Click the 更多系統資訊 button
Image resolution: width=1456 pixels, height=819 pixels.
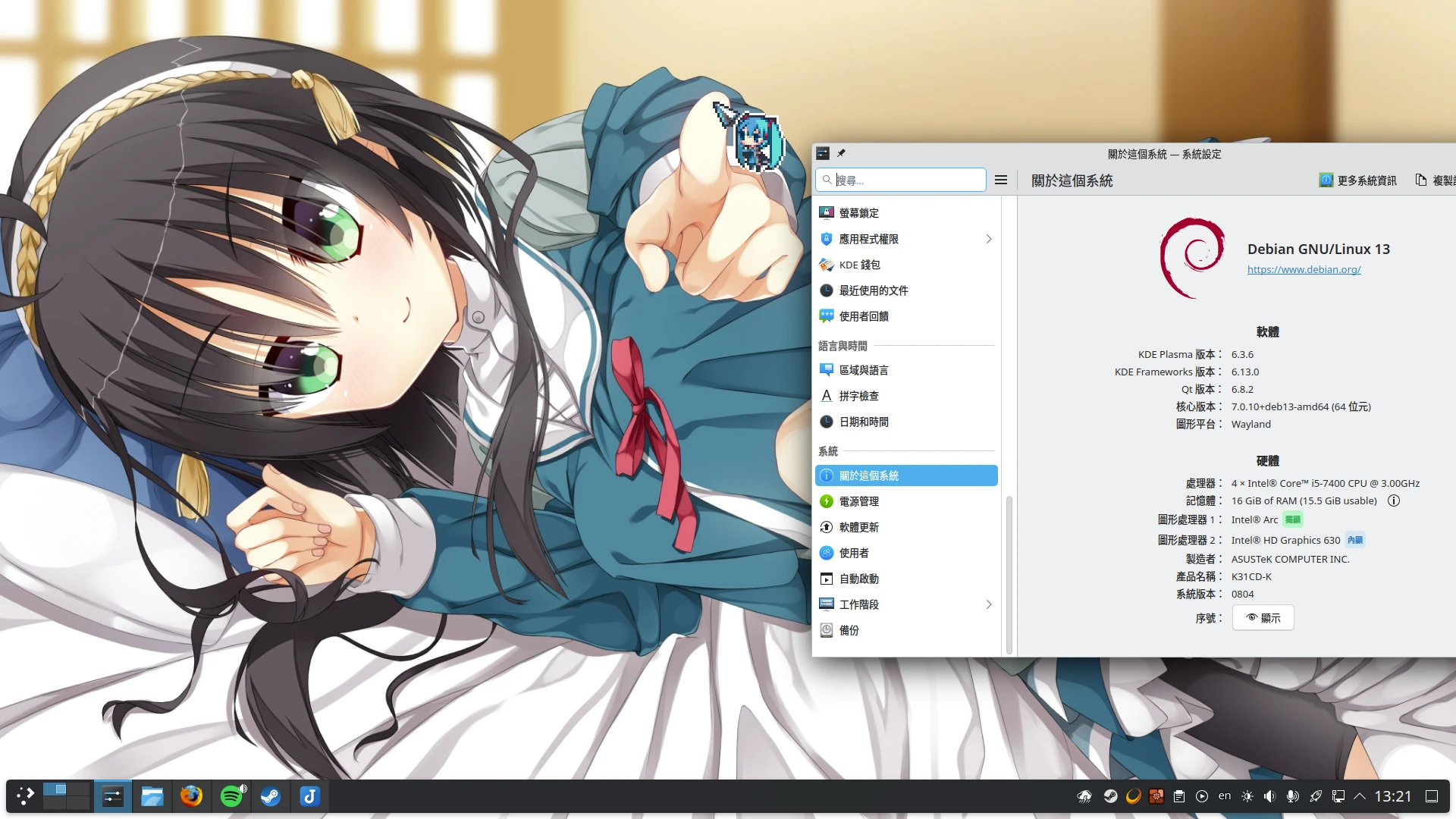(x=1358, y=180)
